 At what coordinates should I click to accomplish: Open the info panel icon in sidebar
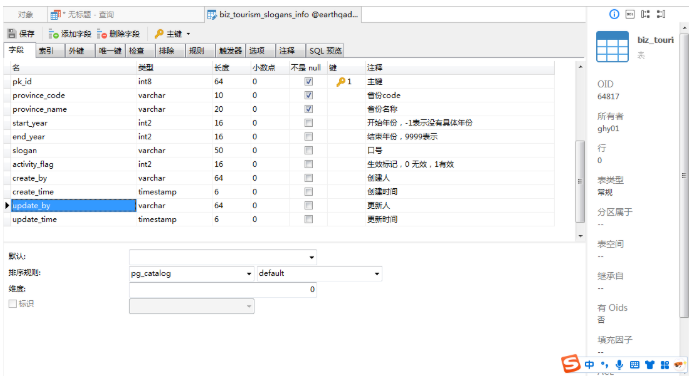[x=614, y=14]
